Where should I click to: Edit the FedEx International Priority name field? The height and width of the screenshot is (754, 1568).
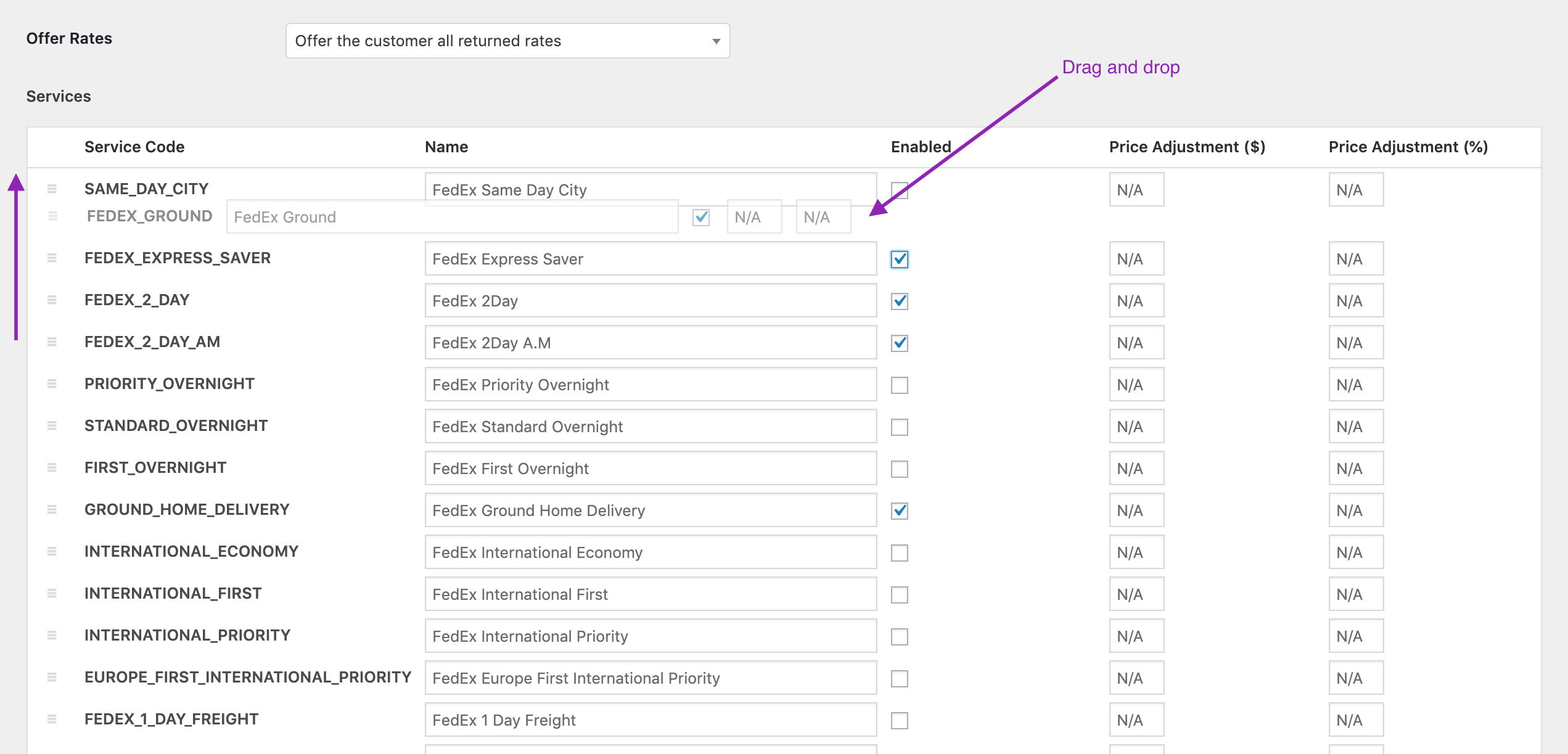[x=651, y=636]
